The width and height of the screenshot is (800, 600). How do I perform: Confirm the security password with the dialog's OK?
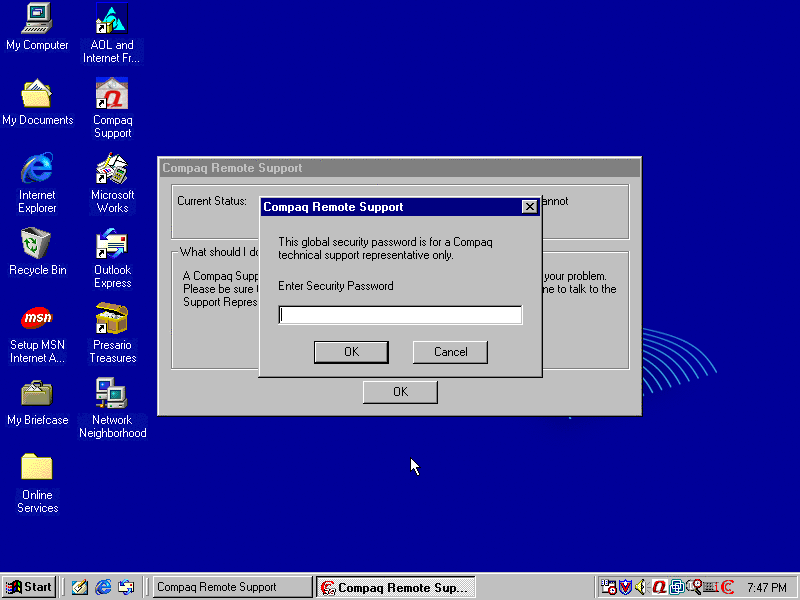point(351,352)
